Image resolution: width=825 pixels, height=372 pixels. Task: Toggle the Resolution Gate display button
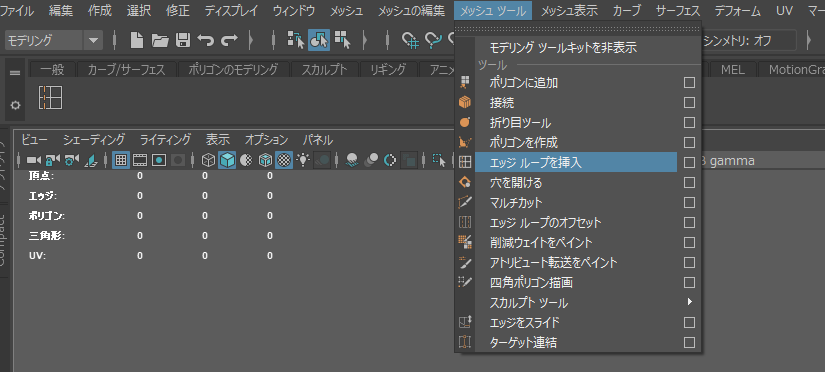pos(159,160)
